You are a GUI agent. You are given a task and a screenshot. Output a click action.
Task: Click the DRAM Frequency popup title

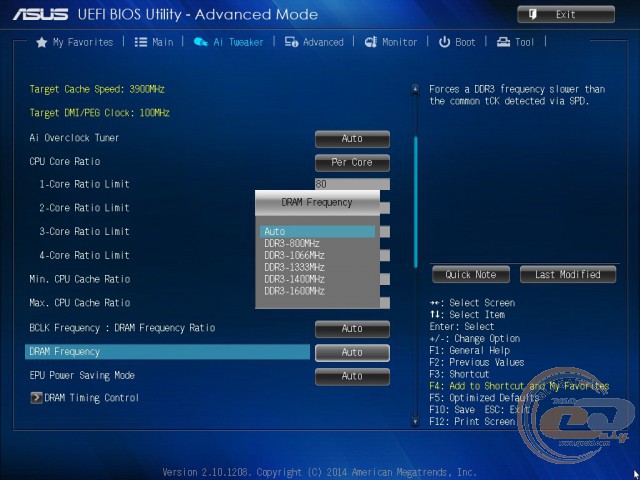pos(317,202)
